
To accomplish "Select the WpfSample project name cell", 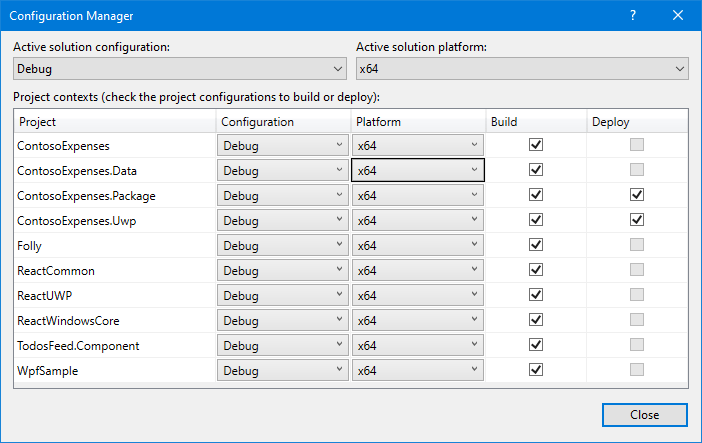I will coord(115,370).
